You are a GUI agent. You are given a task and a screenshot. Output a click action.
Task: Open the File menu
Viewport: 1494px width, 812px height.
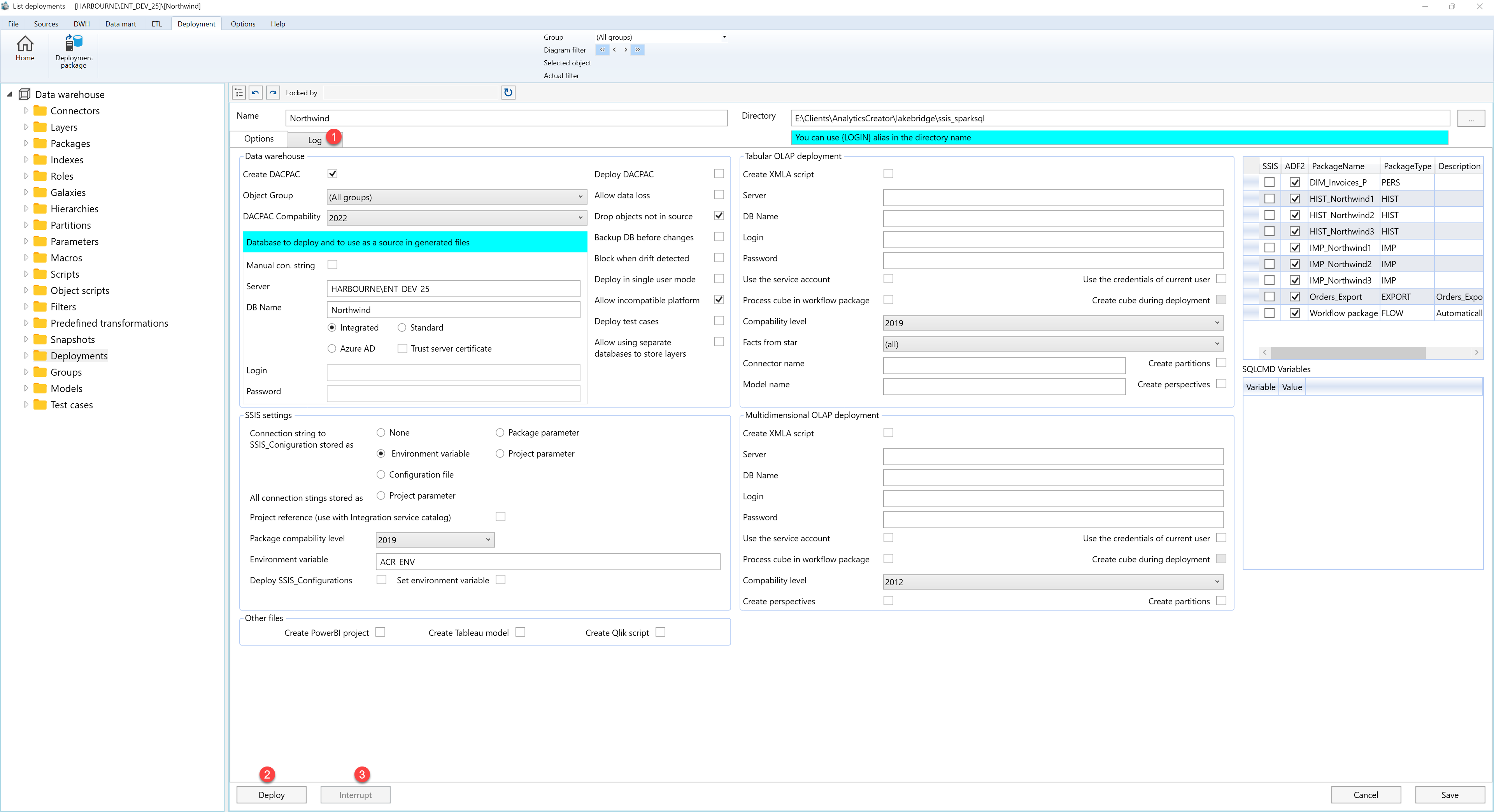13,24
